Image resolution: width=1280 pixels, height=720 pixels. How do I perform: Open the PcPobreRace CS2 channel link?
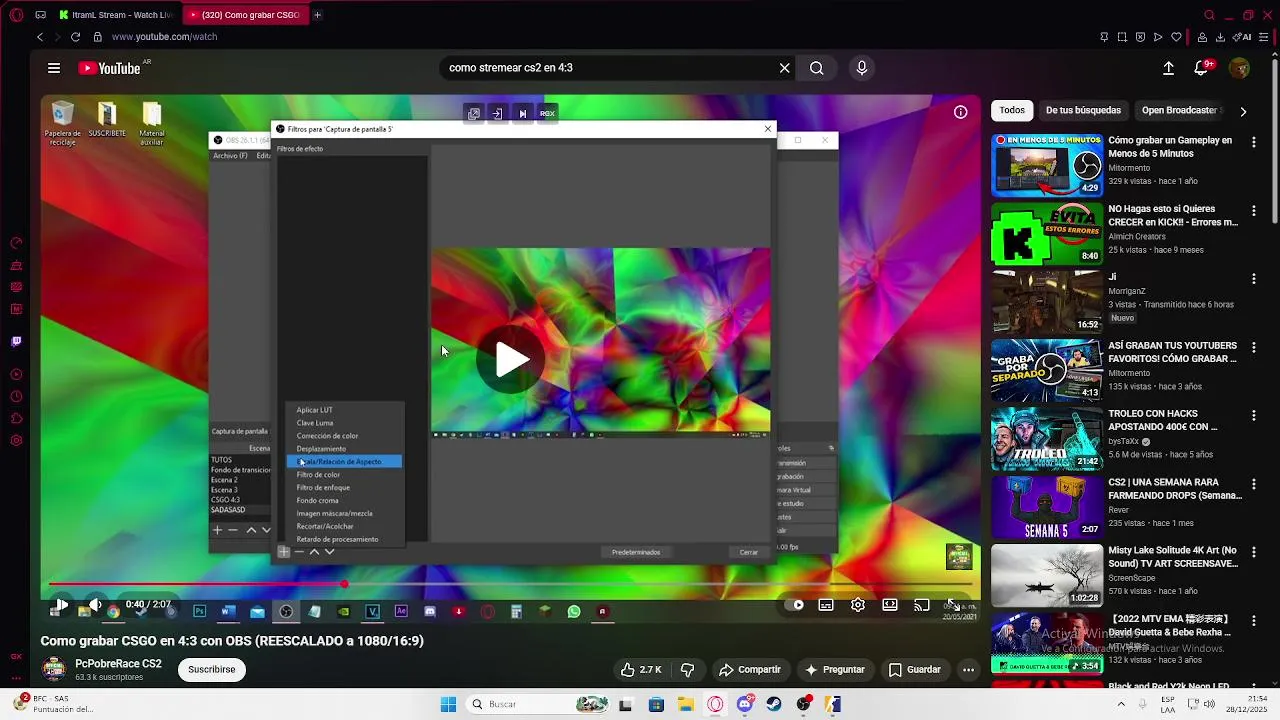coord(118,664)
